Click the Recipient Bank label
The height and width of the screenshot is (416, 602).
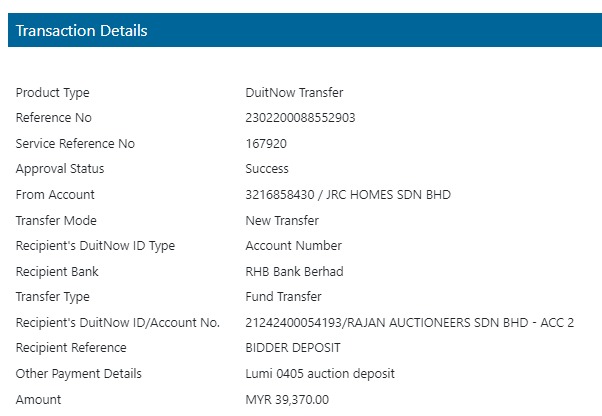click(x=57, y=272)
